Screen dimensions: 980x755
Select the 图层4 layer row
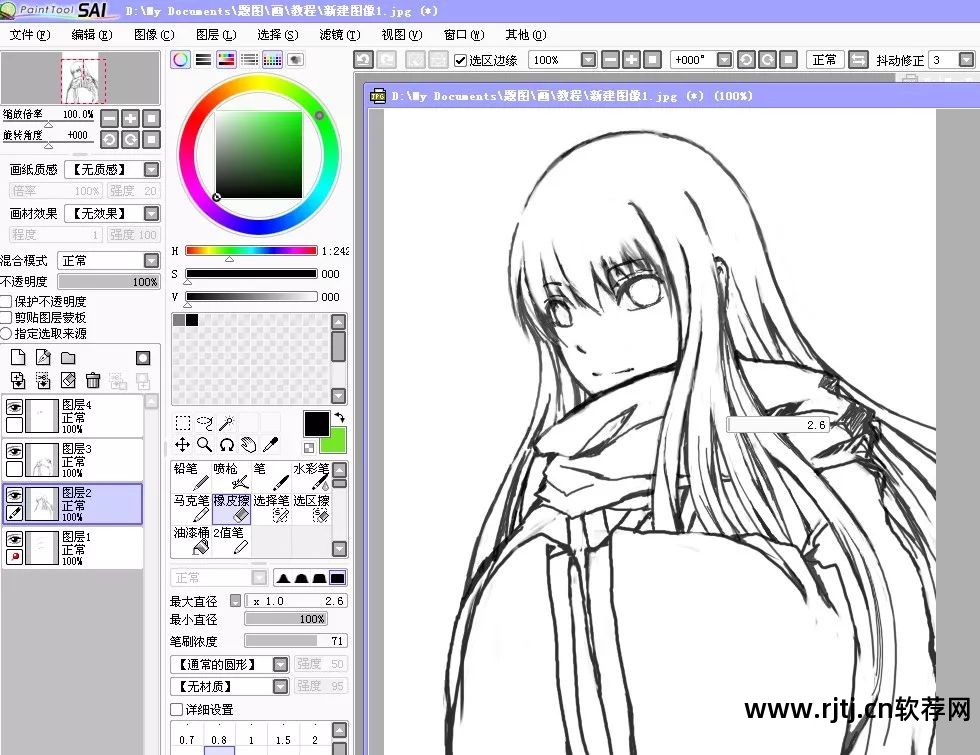(73, 416)
